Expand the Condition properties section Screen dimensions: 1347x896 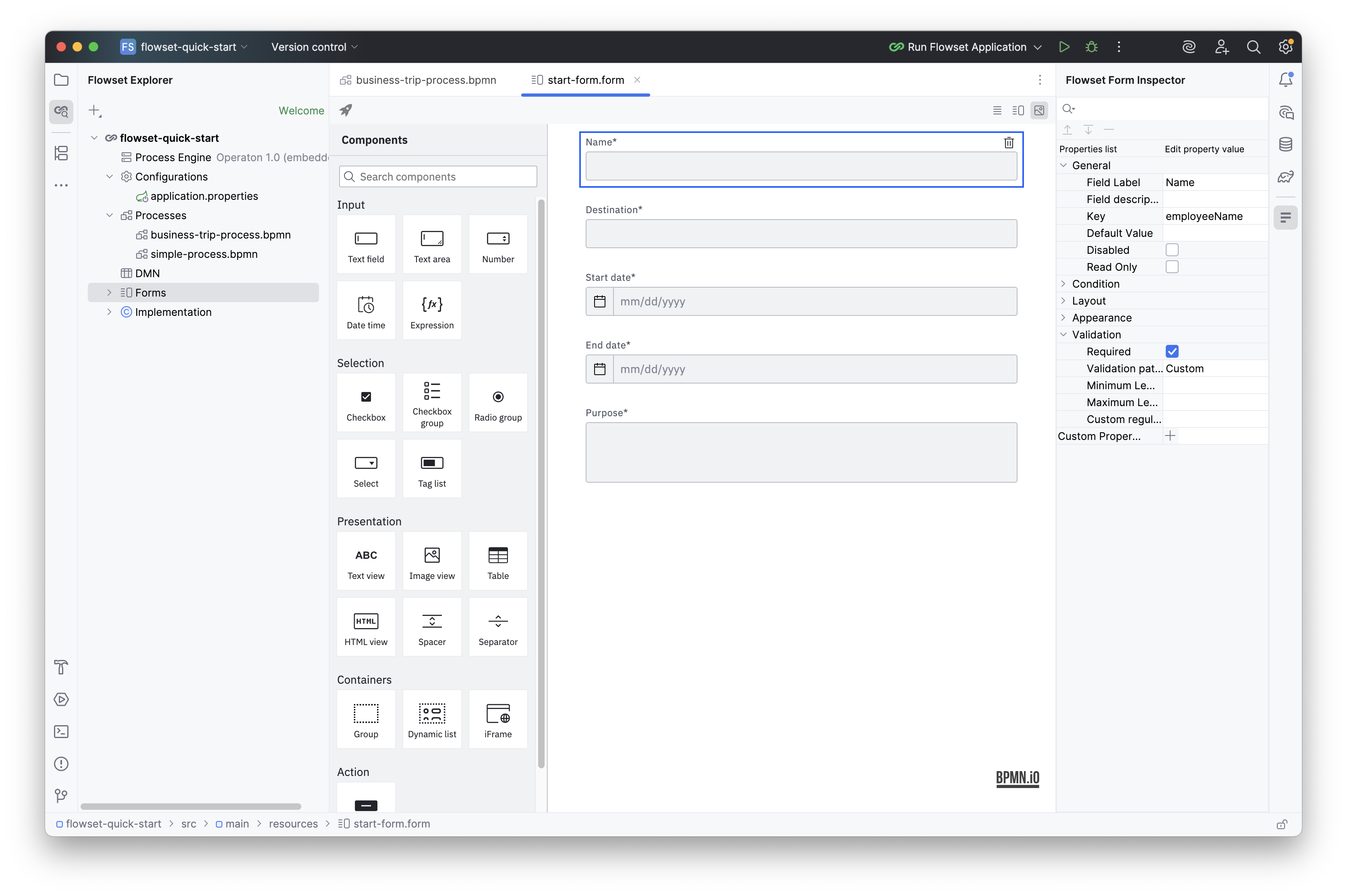[1064, 284]
